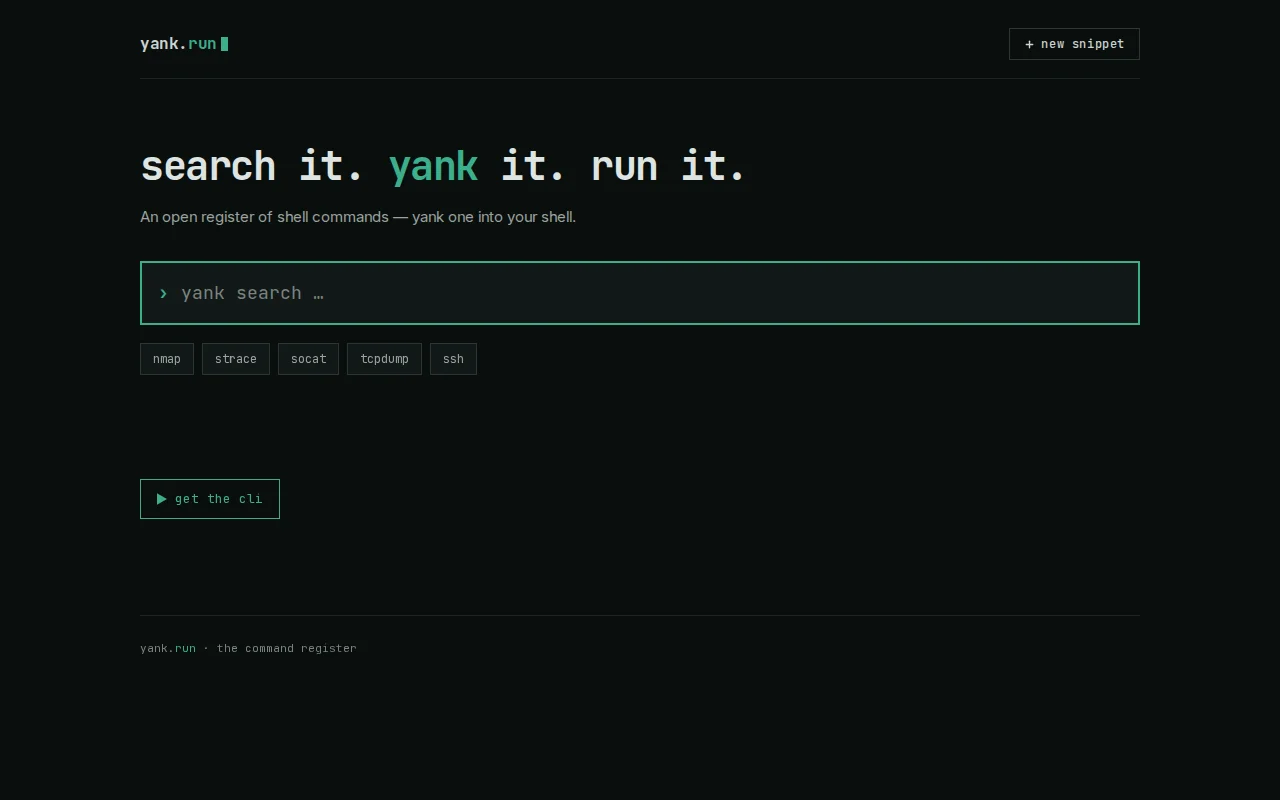
Task: Choose the socat tag chip
Action: (308, 359)
